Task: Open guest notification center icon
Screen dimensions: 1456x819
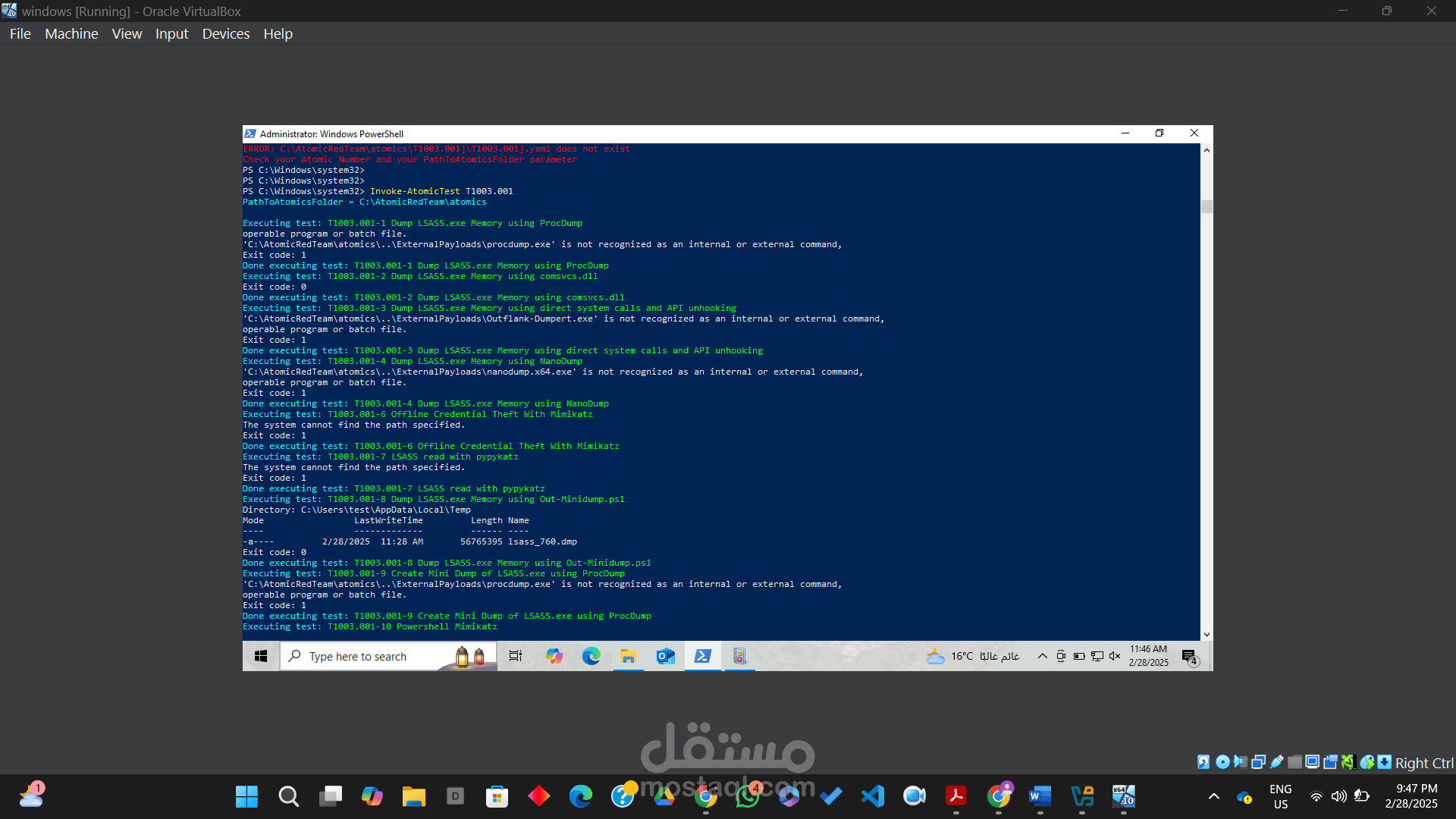Action: [1189, 657]
